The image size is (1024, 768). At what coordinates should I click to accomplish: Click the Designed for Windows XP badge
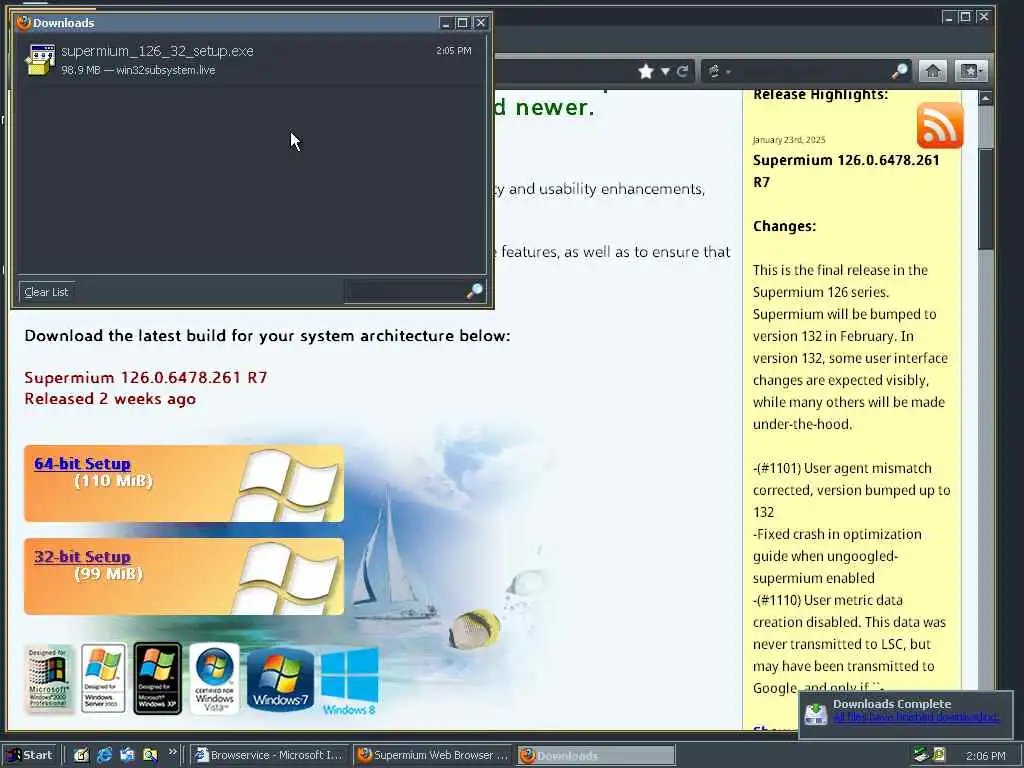[157, 679]
